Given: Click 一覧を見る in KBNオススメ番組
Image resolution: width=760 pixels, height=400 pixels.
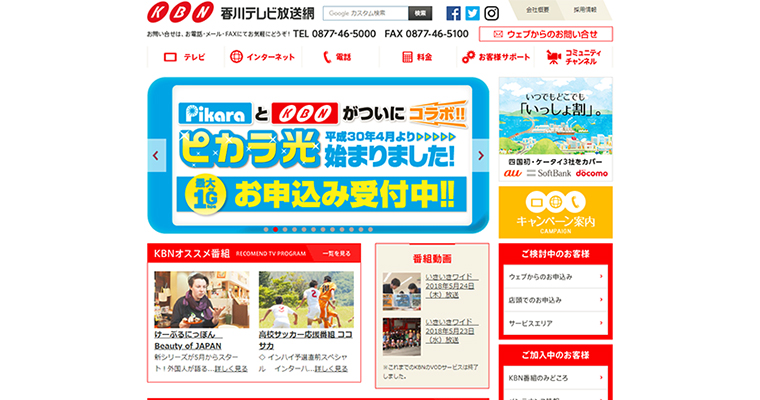Looking at the screenshot, I should 336,254.
